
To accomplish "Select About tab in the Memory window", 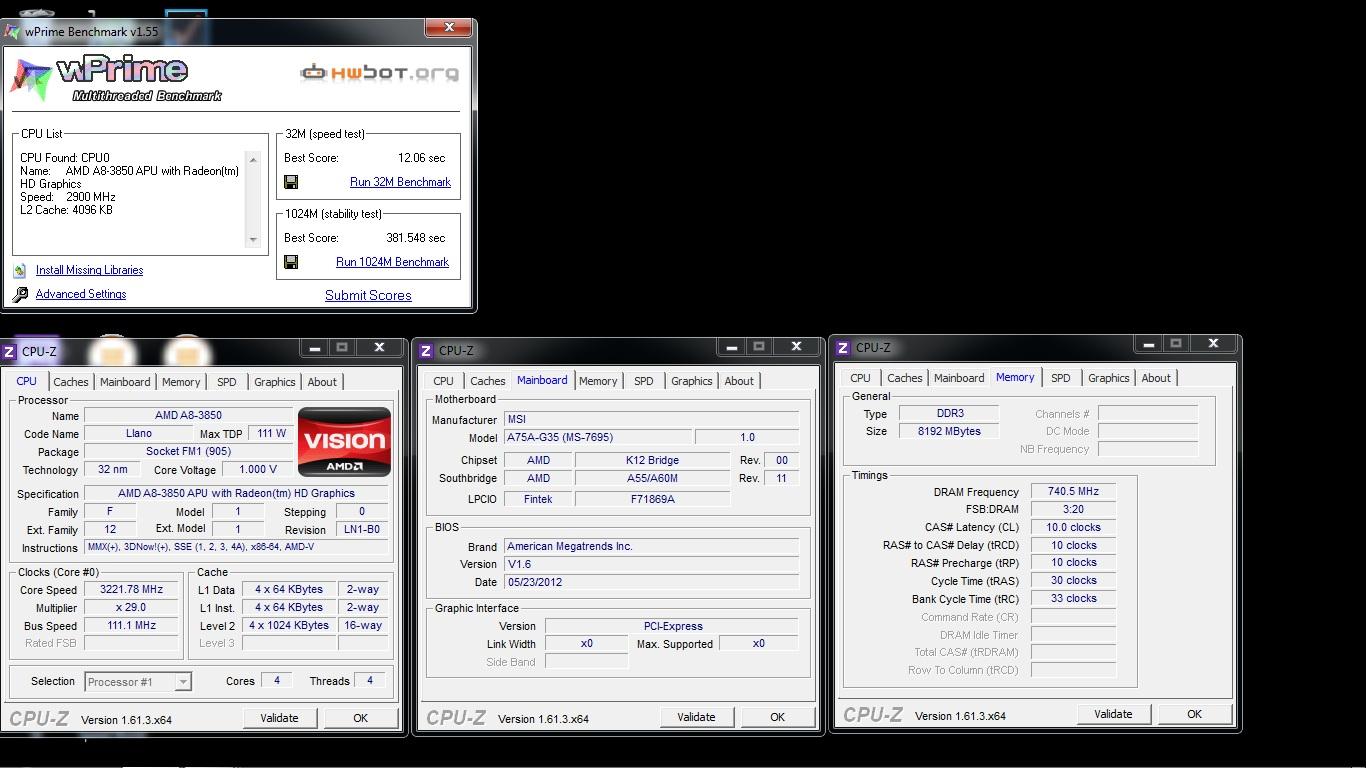I will click(x=1156, y=378).
